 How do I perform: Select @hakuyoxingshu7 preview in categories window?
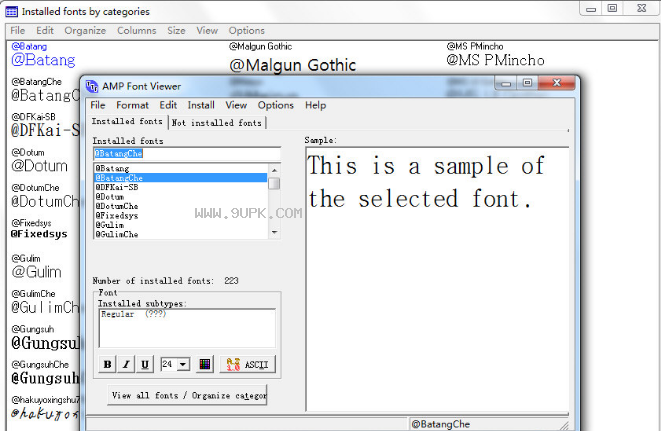45,413
